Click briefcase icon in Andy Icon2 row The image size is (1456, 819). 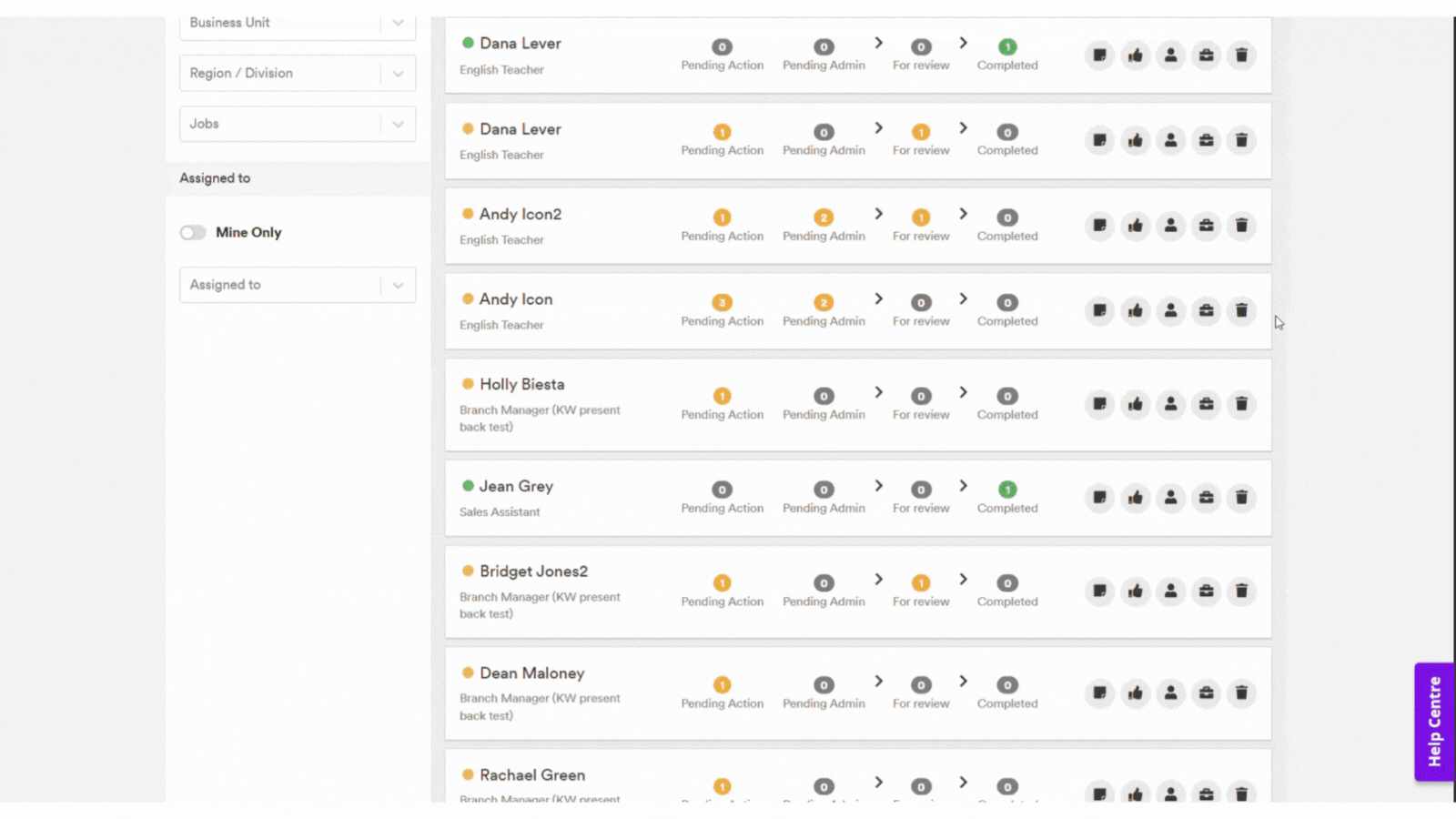click(x=1207, y=226)
